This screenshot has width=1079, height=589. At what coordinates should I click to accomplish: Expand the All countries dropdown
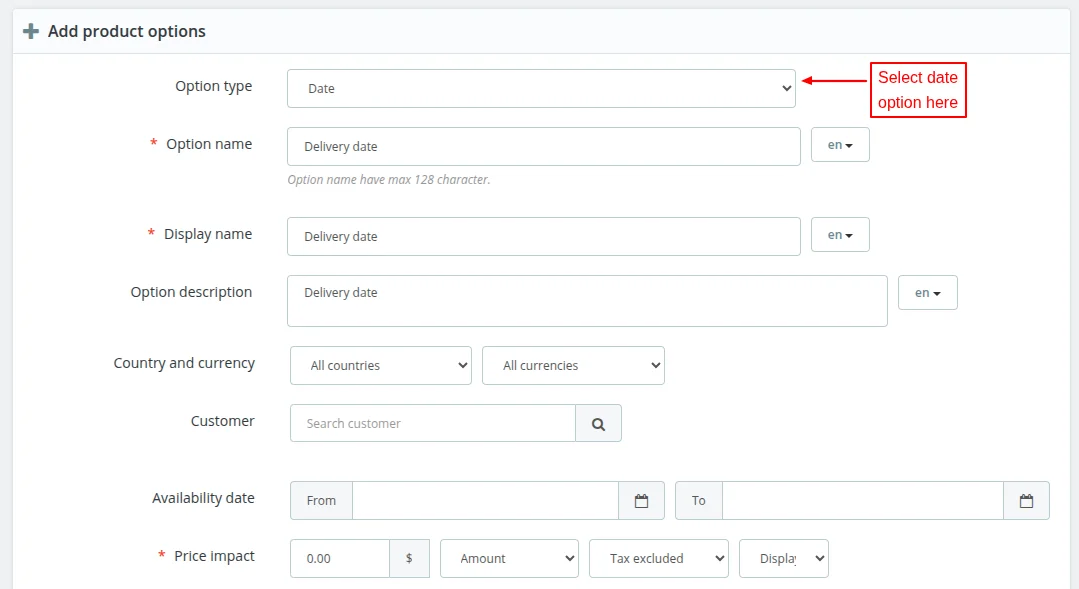380,366
